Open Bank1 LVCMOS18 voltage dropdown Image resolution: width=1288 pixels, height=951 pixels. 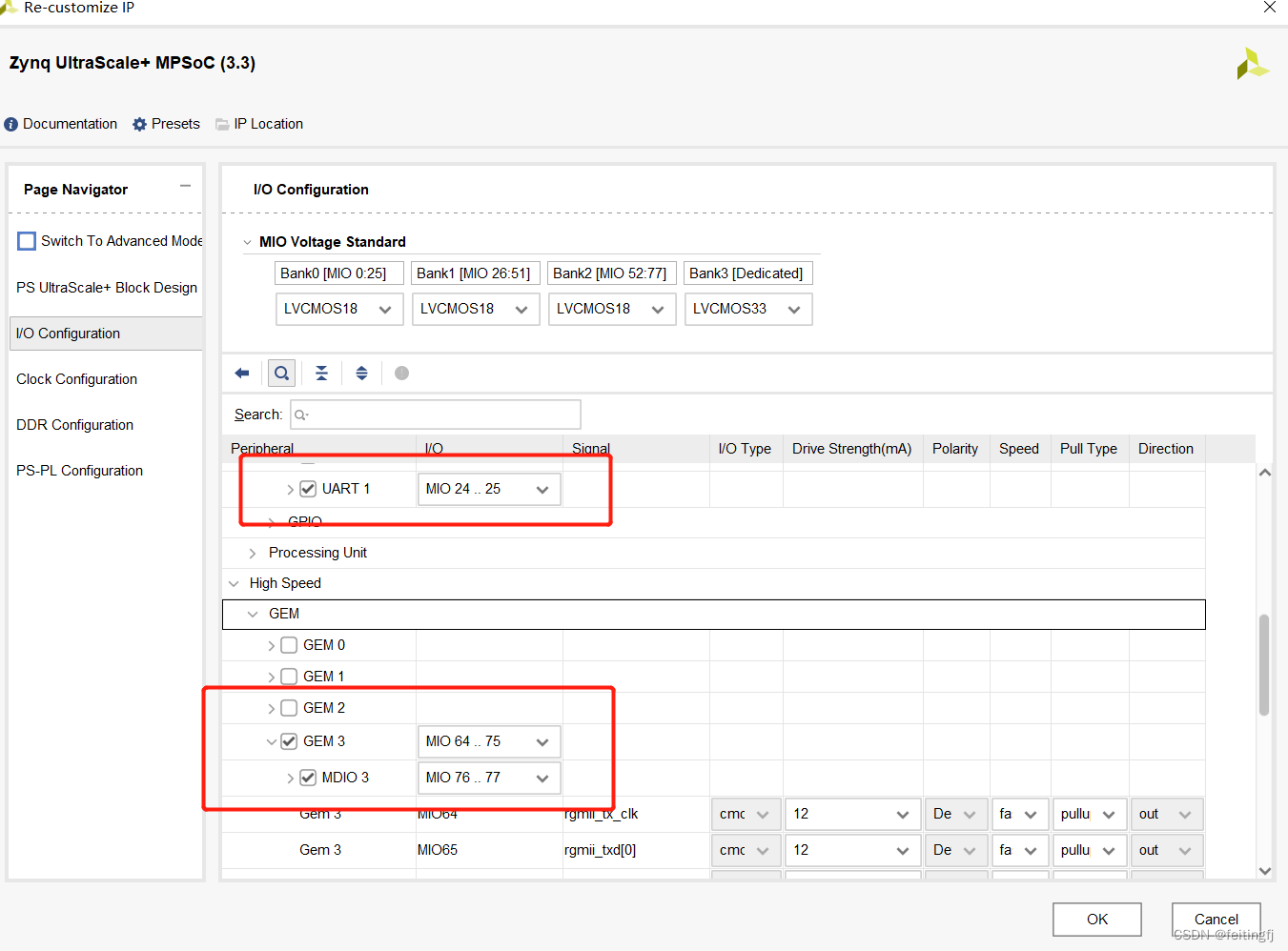pos(476,309)
